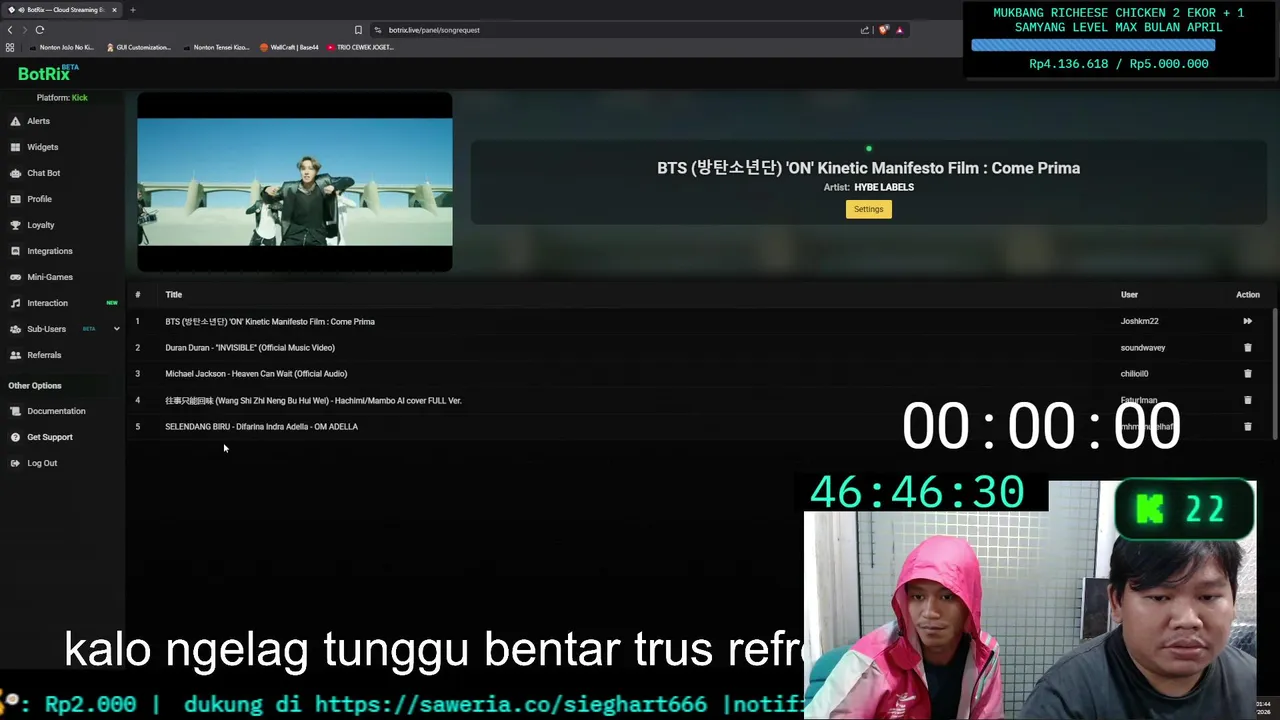This screenshot has height=720, width=1280.
Task: Click the Get Support question icon
Action: click(x=15, y=437)
